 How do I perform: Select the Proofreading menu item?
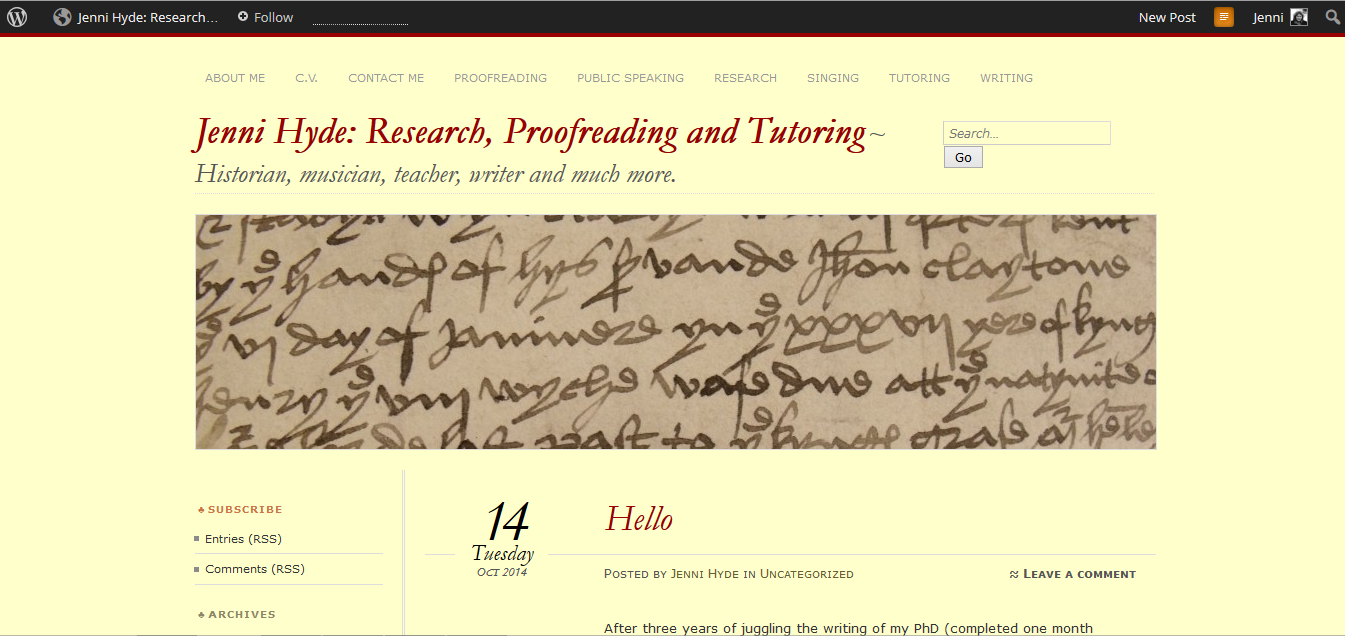500,78
